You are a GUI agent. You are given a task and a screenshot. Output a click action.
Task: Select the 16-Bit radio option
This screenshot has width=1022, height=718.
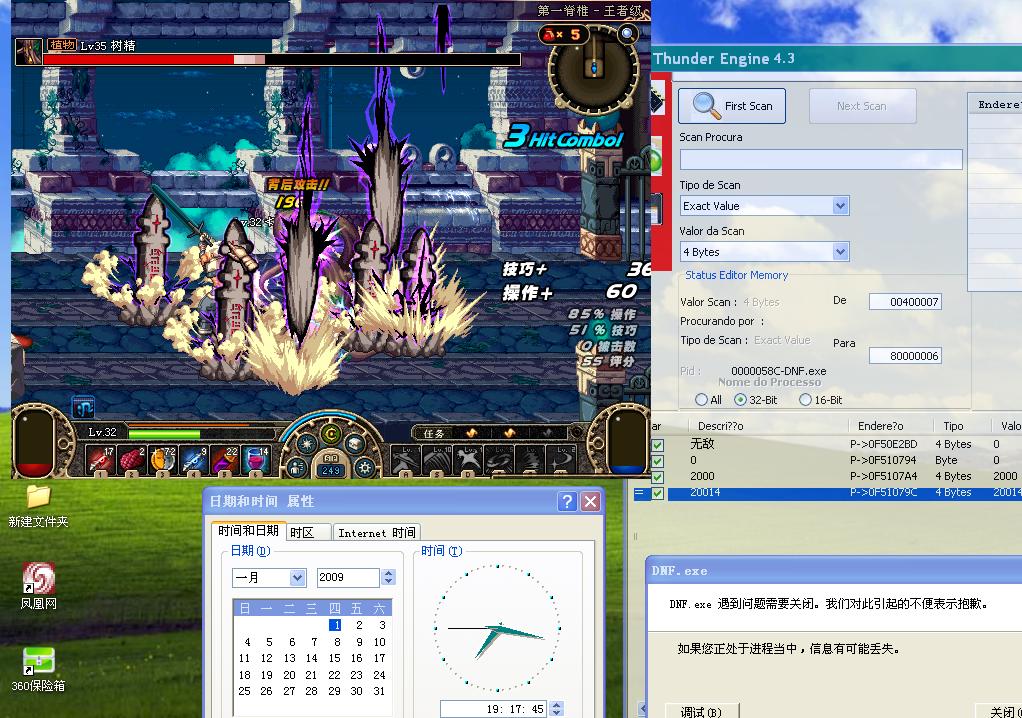(806, 399)
